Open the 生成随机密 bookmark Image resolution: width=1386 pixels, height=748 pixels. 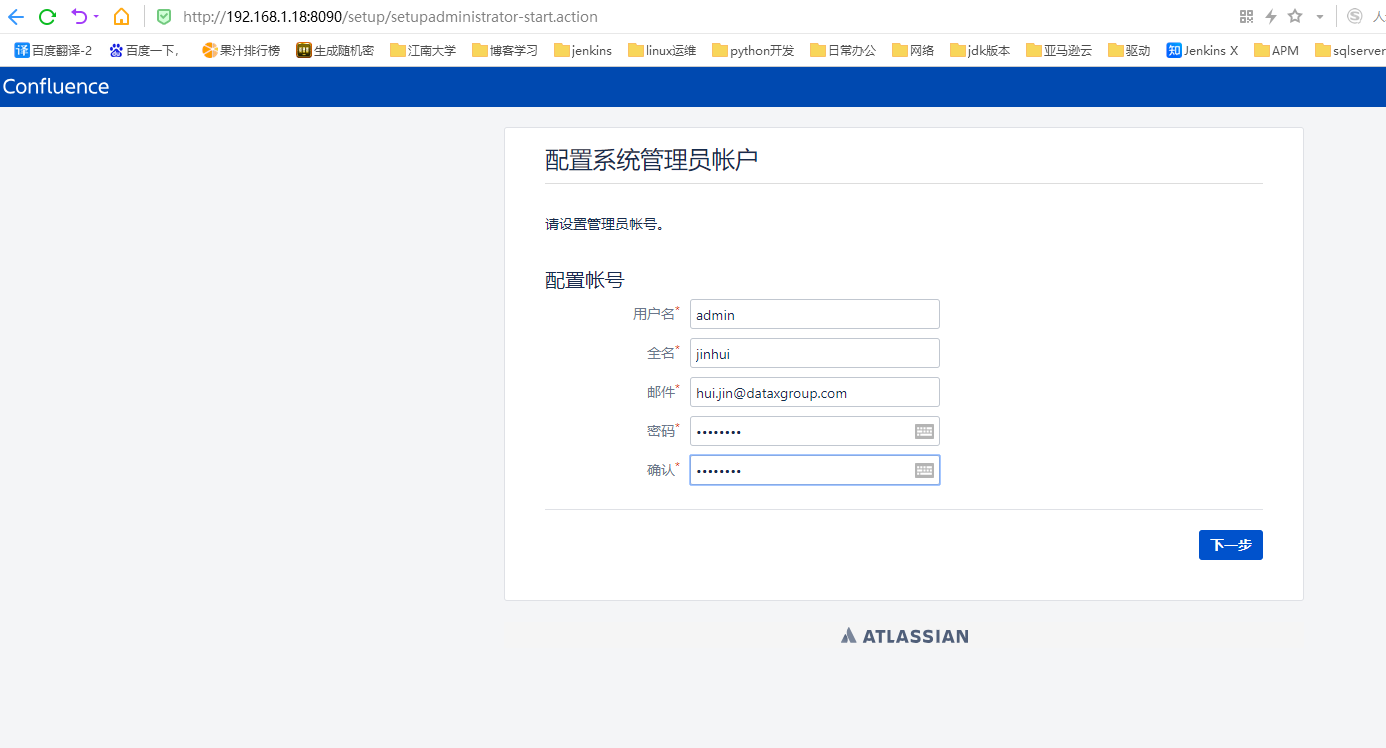pyautogui.click(x=335, y=50)
